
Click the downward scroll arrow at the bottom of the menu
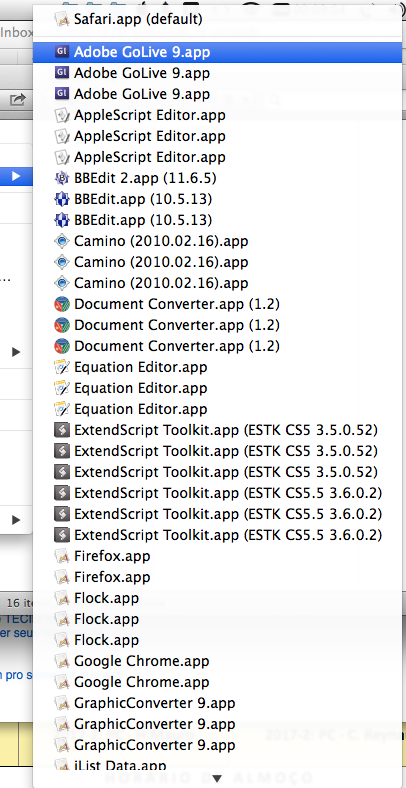click(x=217, y=779)
